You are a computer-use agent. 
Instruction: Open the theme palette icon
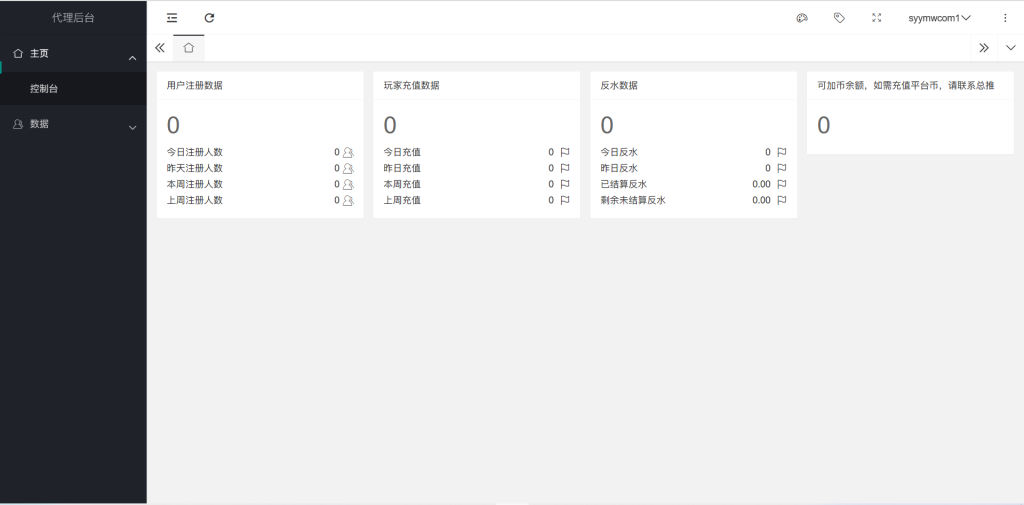(802, 18)
